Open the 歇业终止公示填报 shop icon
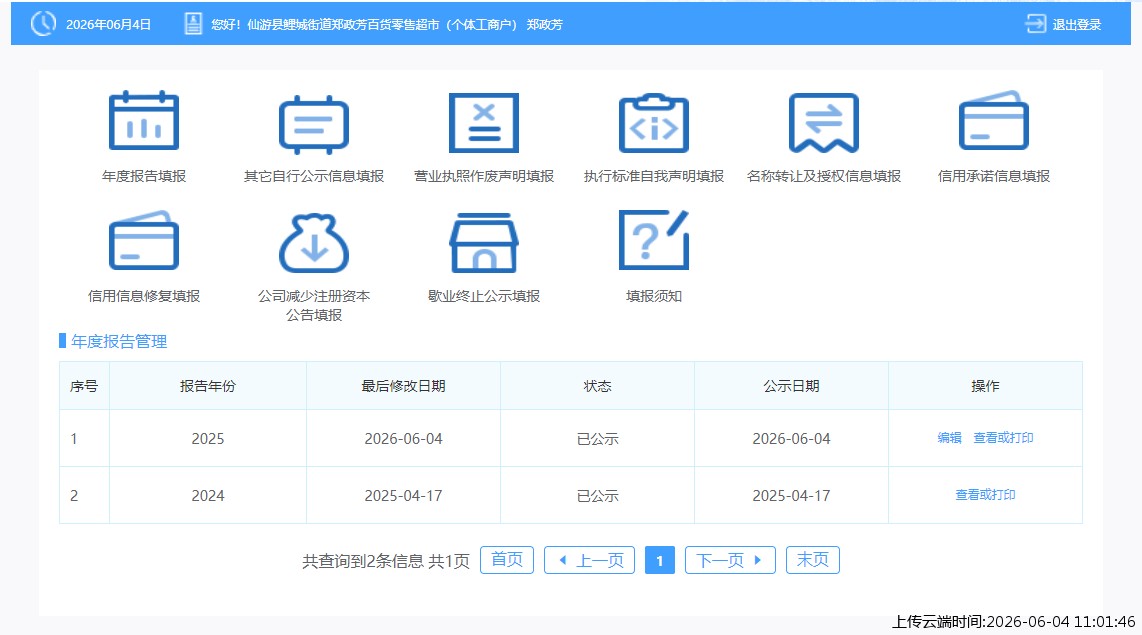This screenshot has width=1142, height=635. (x=484, y=242)
